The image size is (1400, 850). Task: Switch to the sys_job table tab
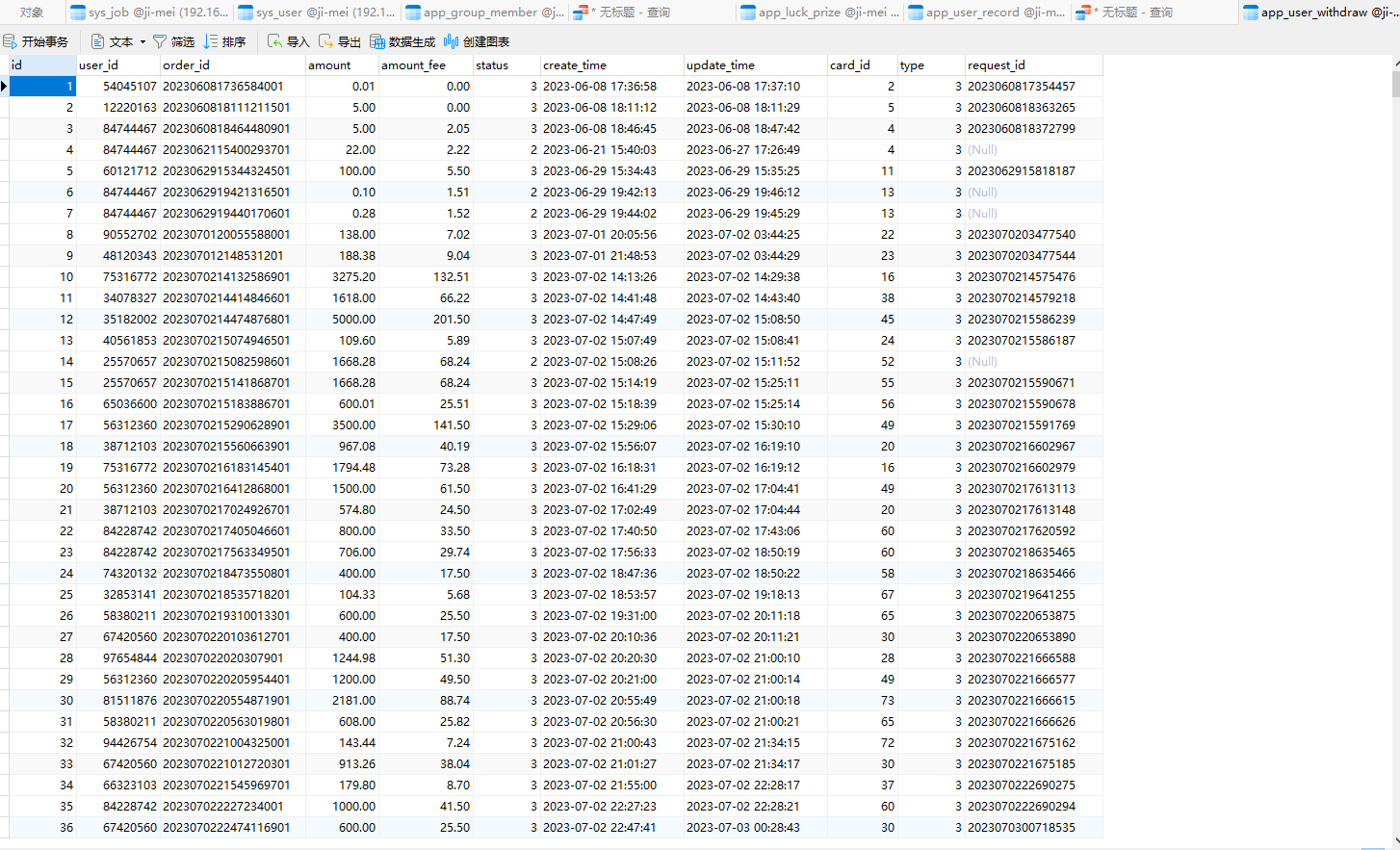click(149, 13)
